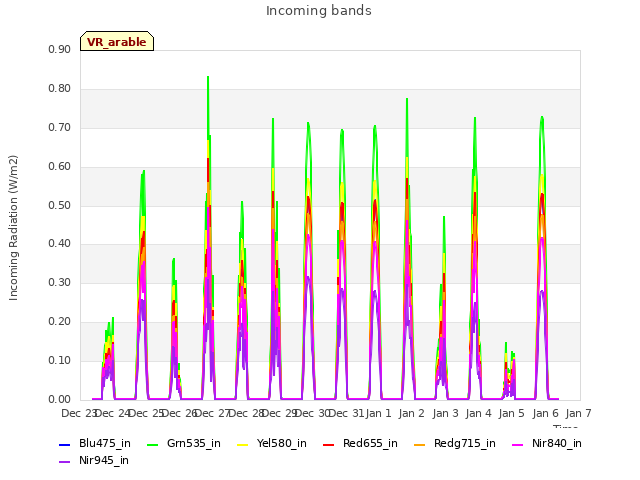The width and height of the screenshot is (640, 480).
Task: Click the 0.30 y-axis tick label
Action: pyautogui.click(x=60, y=282)
